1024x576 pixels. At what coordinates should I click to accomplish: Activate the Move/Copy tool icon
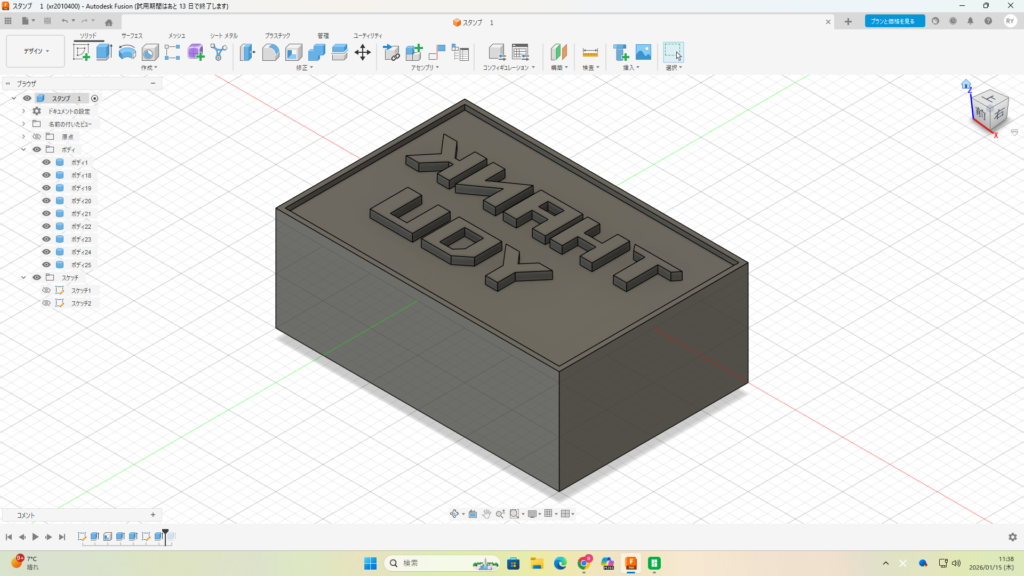click(x=363, y=52)
